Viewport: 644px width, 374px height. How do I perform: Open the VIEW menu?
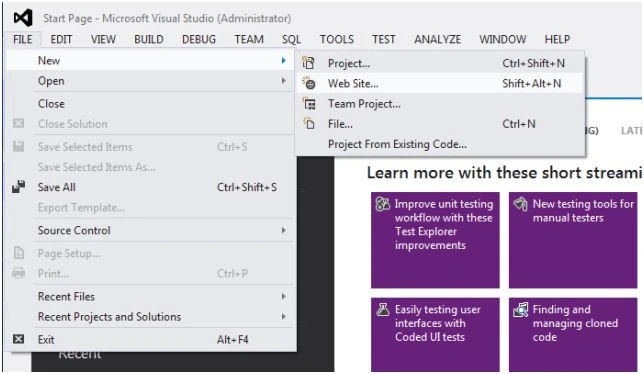103,39
